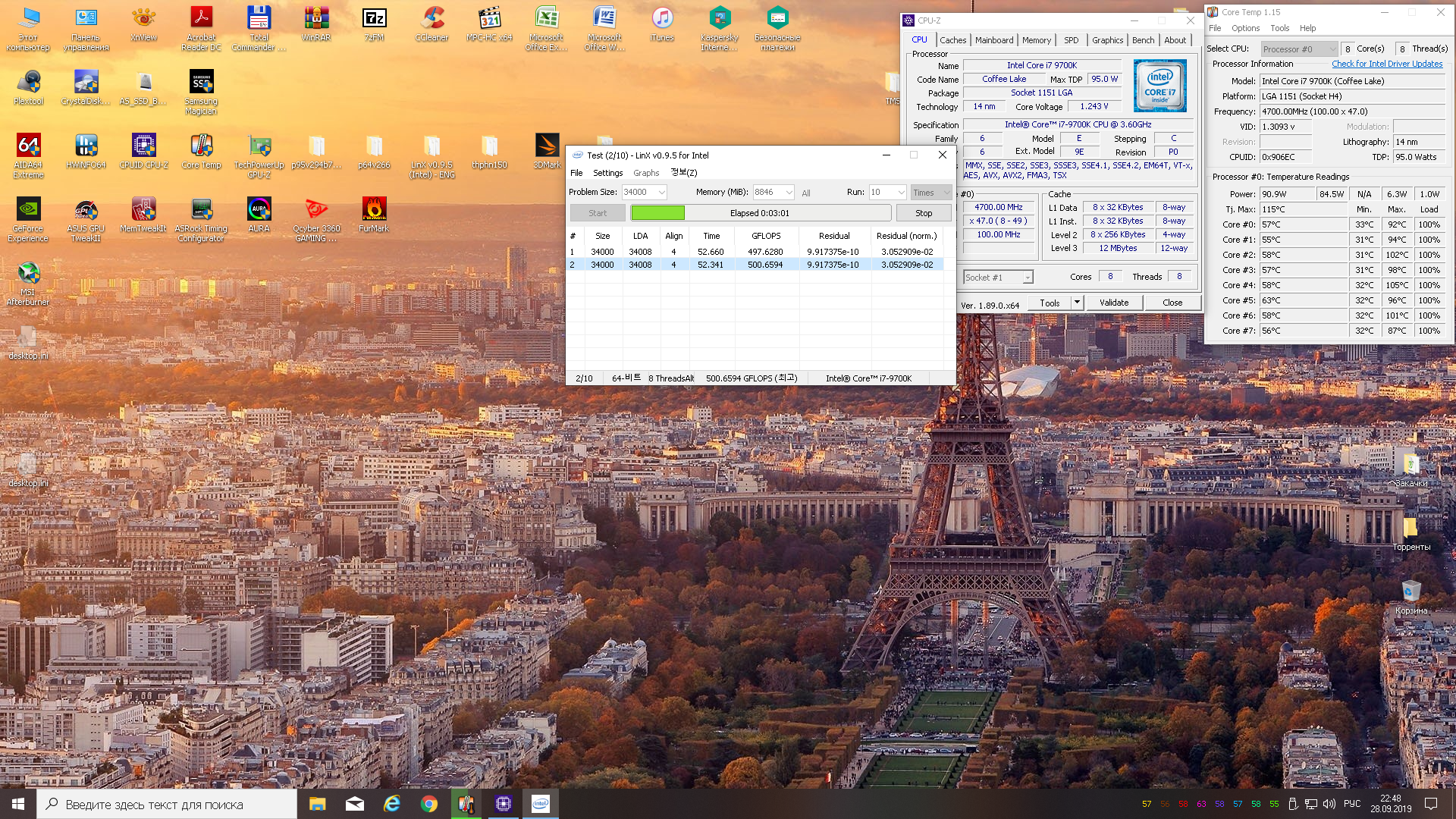Click the green LinX progress bar

(x=657, y=213)
